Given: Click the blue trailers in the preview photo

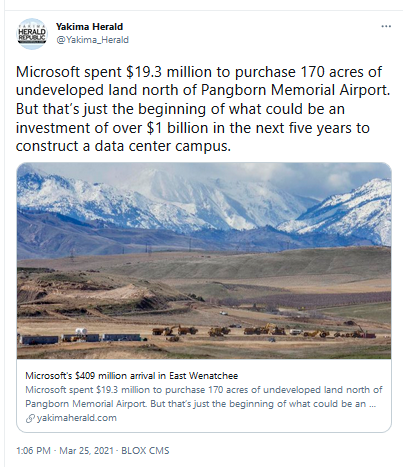Looking at the screenshot, I should click(82, 338).
